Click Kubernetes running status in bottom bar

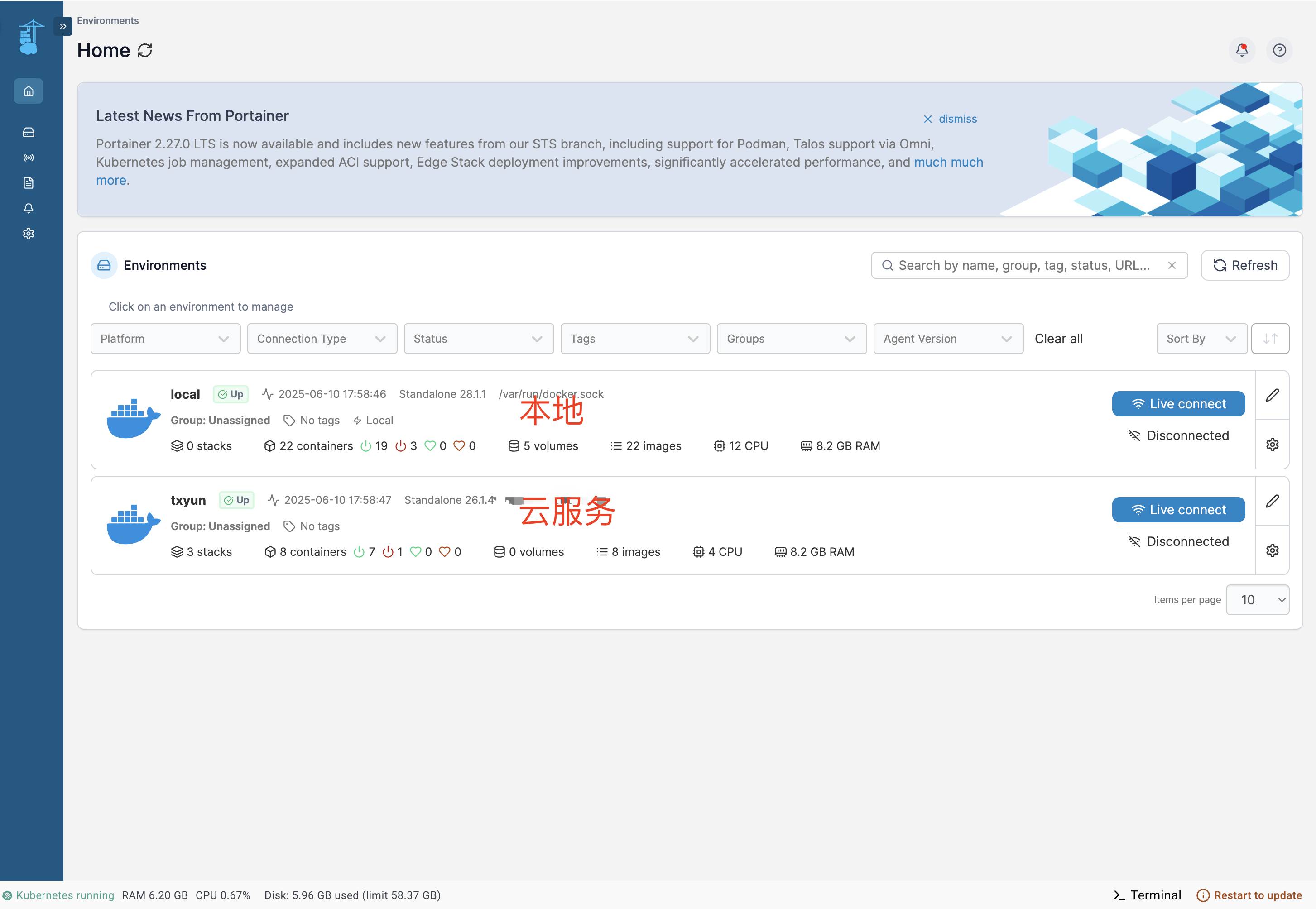click(59, 895)
